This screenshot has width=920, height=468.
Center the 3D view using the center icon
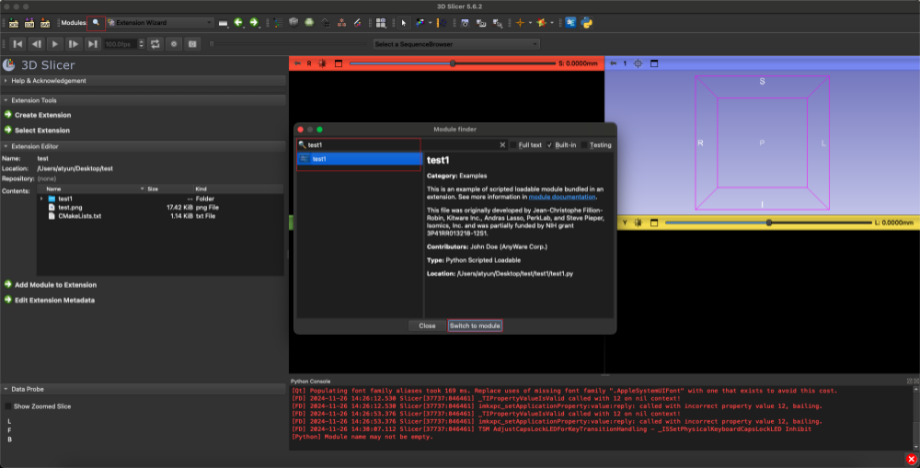pos(639,63)
